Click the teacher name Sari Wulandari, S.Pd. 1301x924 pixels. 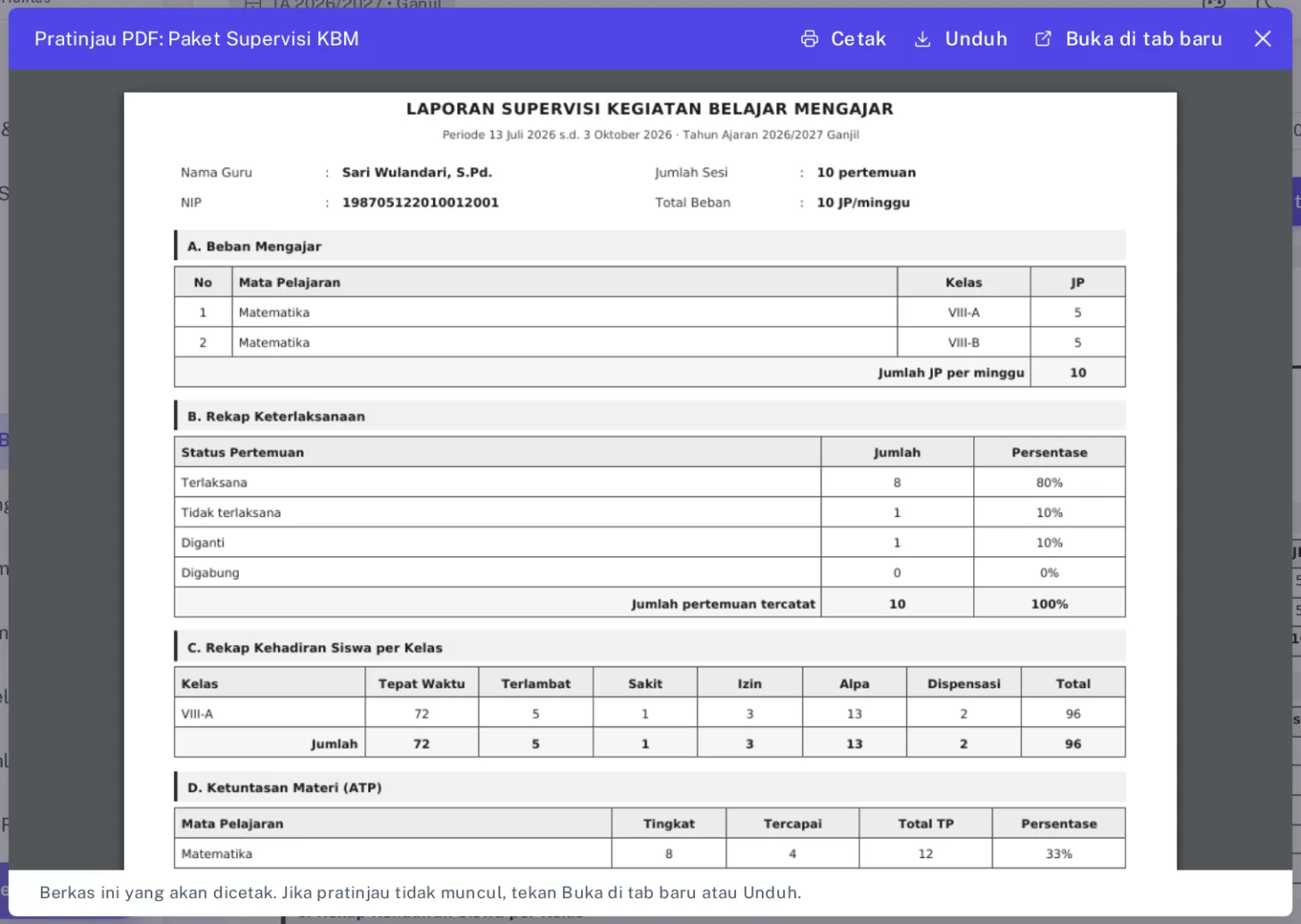pyautogui.click(x=417, y=173)
